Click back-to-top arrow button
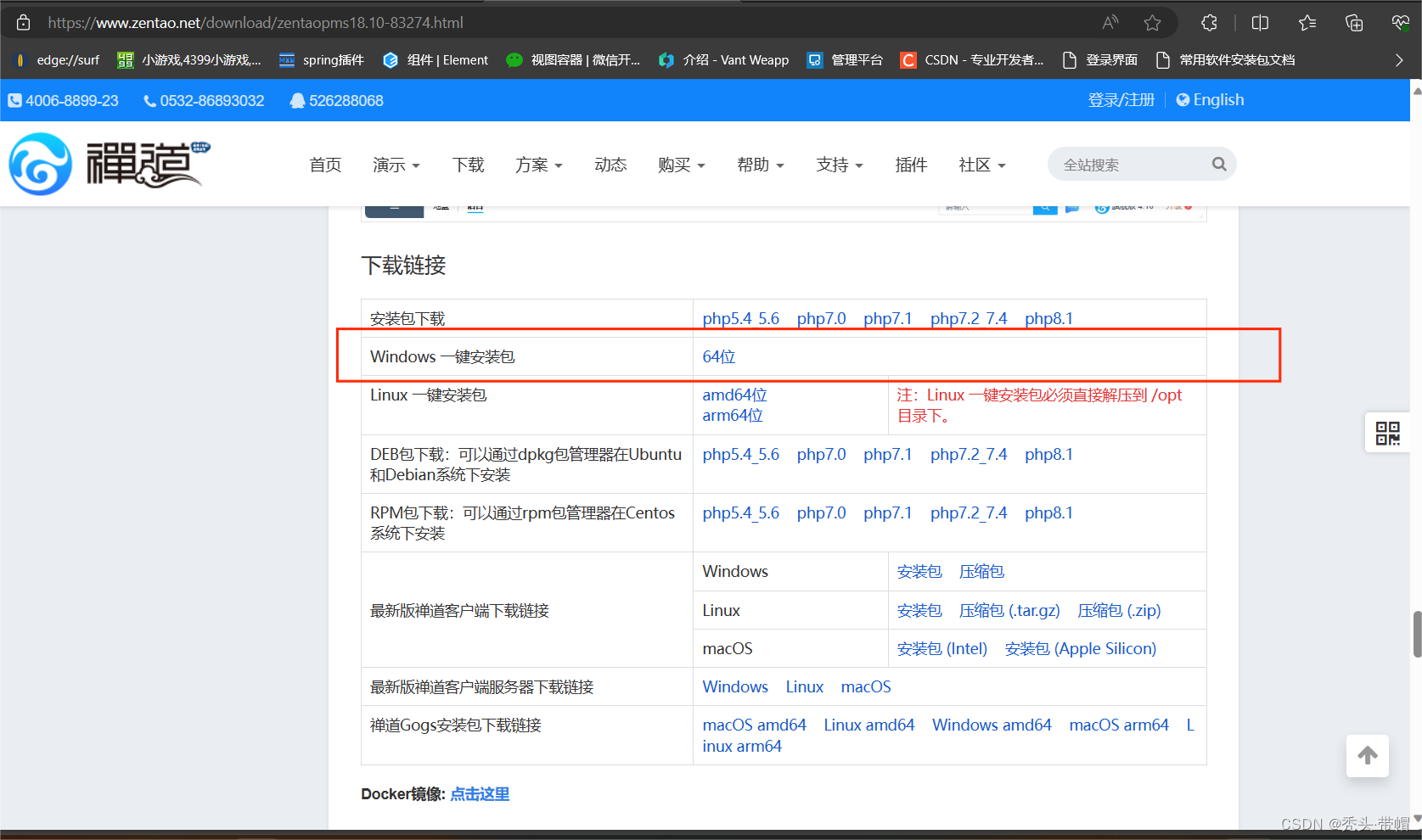1422x840 pixels. 1368,755
